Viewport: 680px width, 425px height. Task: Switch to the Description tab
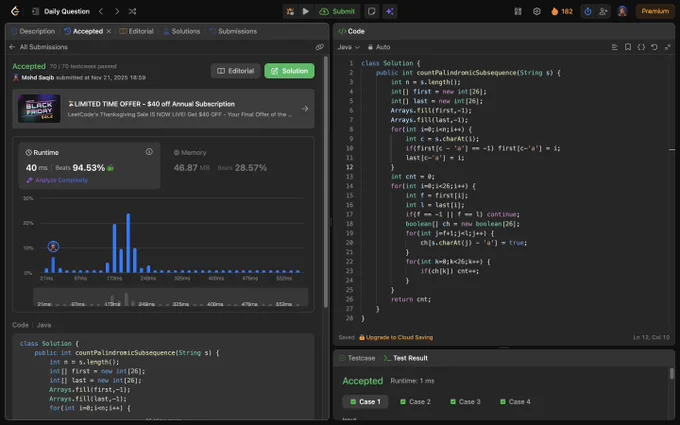[x=33, y=31]
